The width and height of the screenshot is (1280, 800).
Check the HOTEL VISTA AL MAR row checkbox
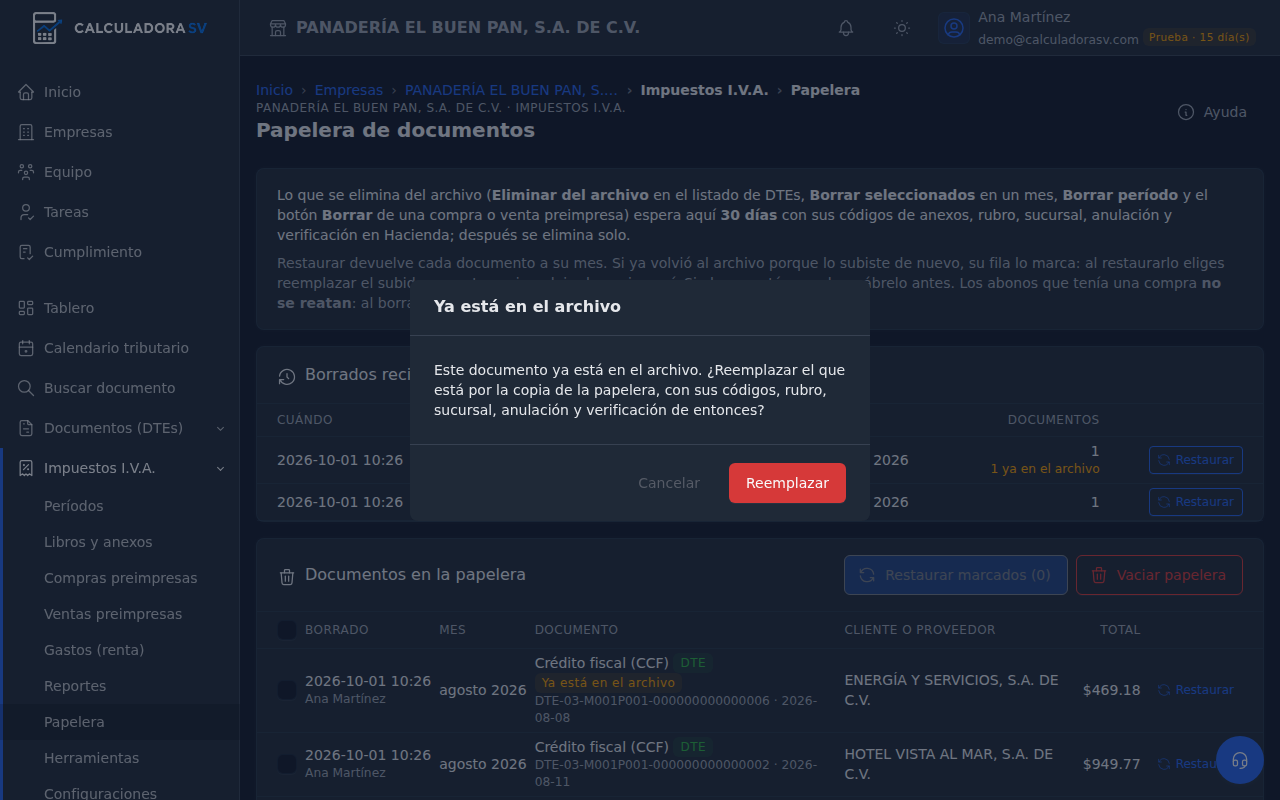286,764
